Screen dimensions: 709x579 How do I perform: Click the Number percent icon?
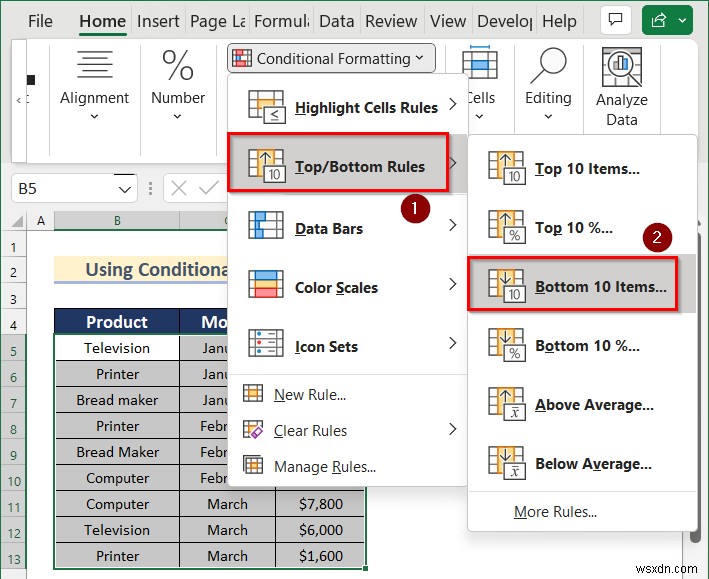tap(178, 66)
